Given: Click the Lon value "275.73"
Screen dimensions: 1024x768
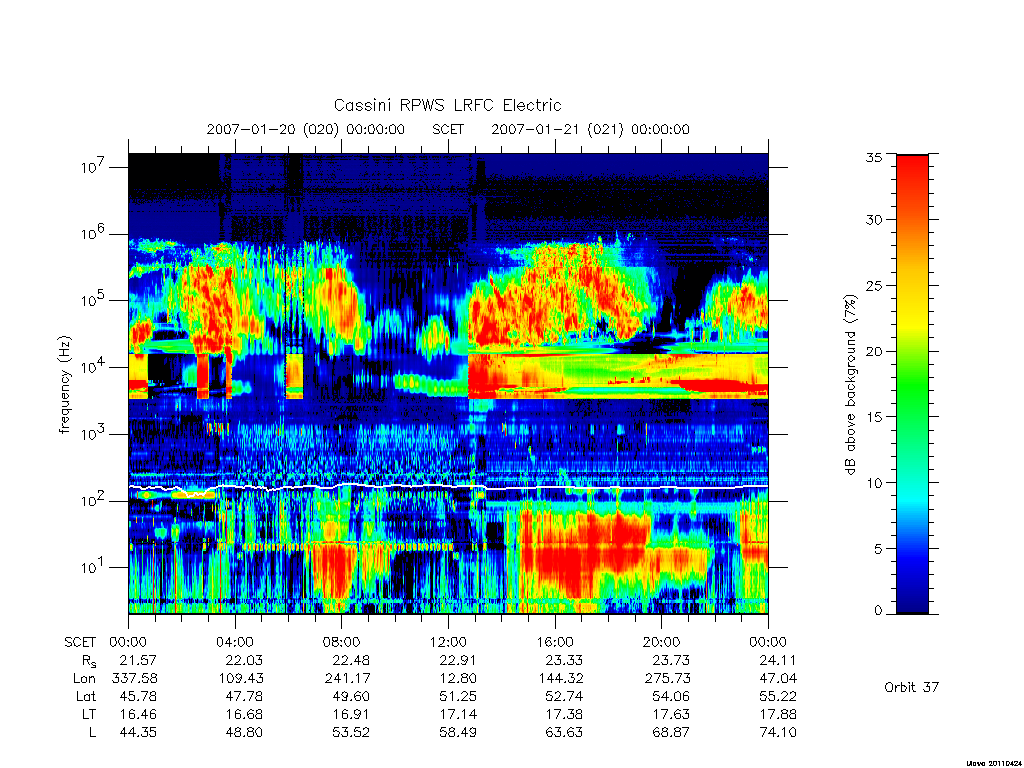Looking at the screenshot, I should (x=667, y=679).
